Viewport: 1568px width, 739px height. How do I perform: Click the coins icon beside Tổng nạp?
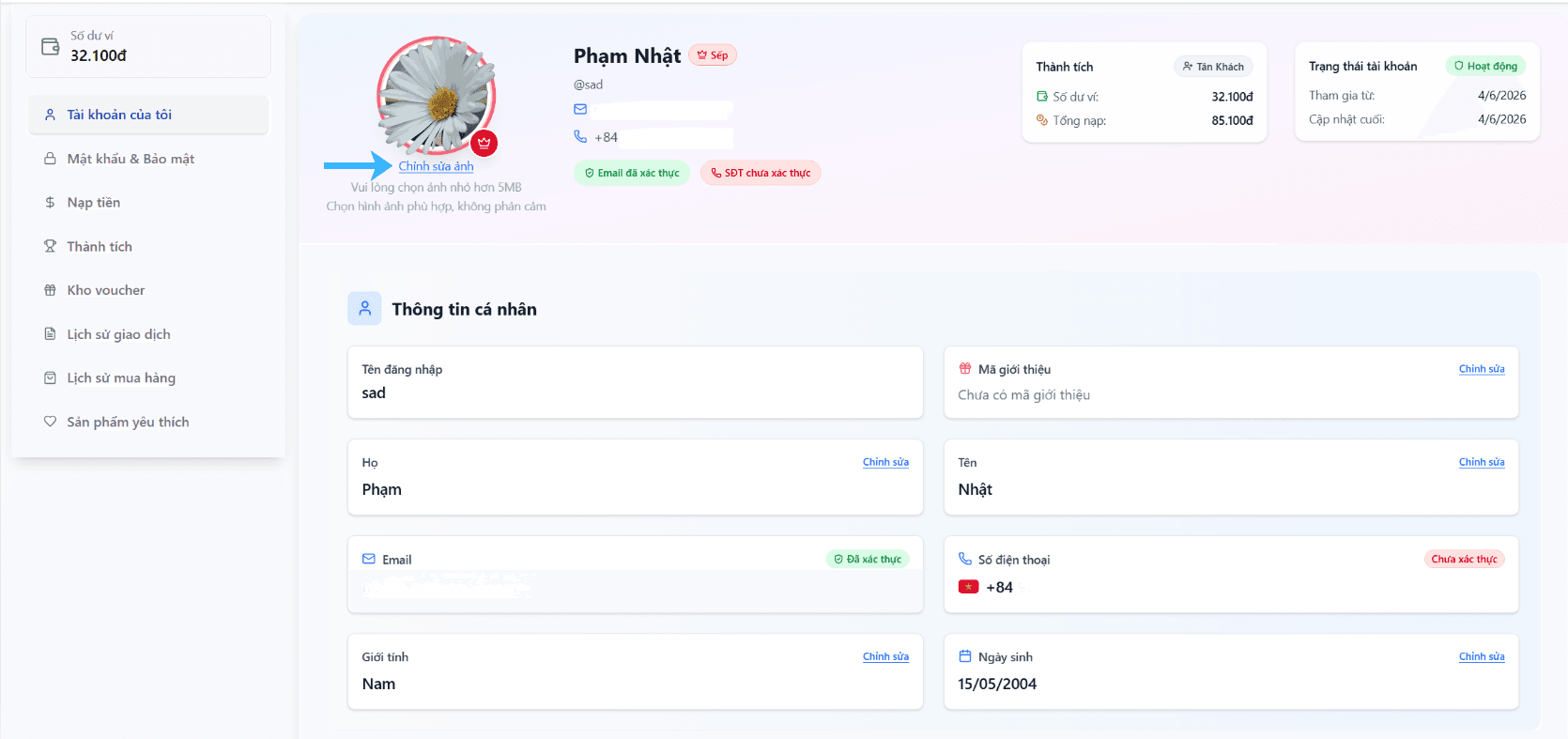tap(1041, 120)
